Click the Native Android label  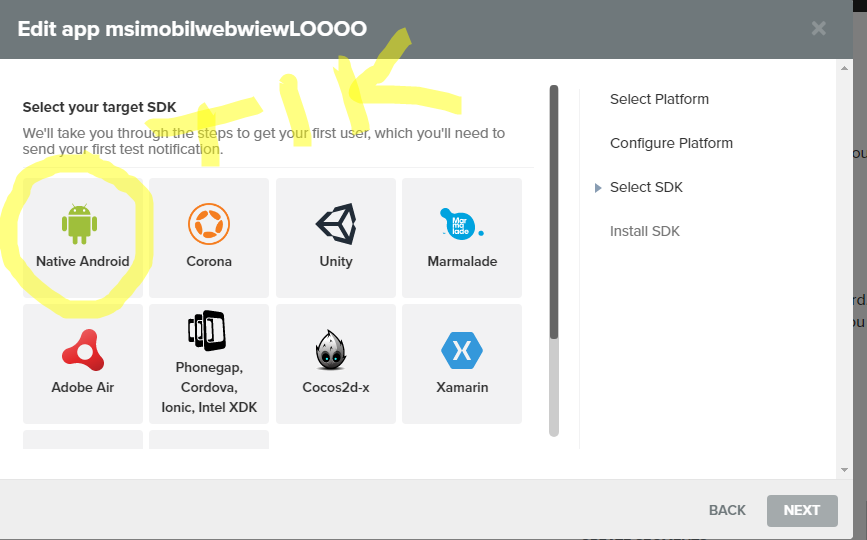pos(82,261)
